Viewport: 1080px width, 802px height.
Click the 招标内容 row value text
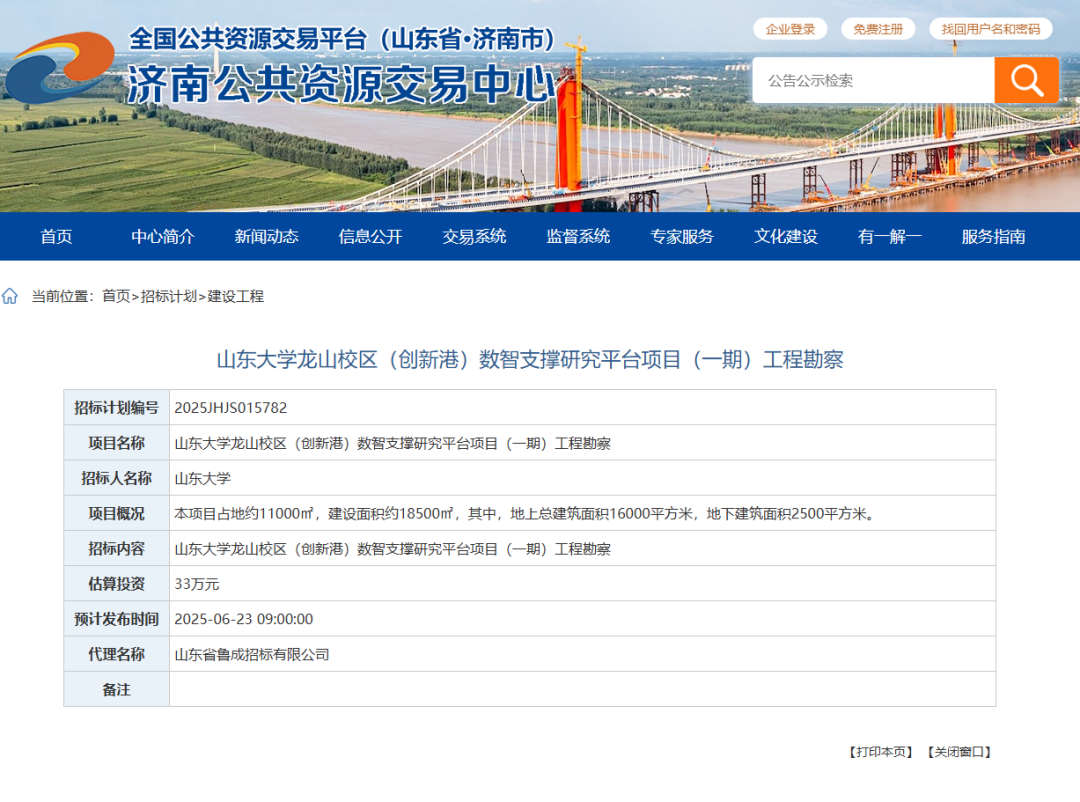pos(393,549)
